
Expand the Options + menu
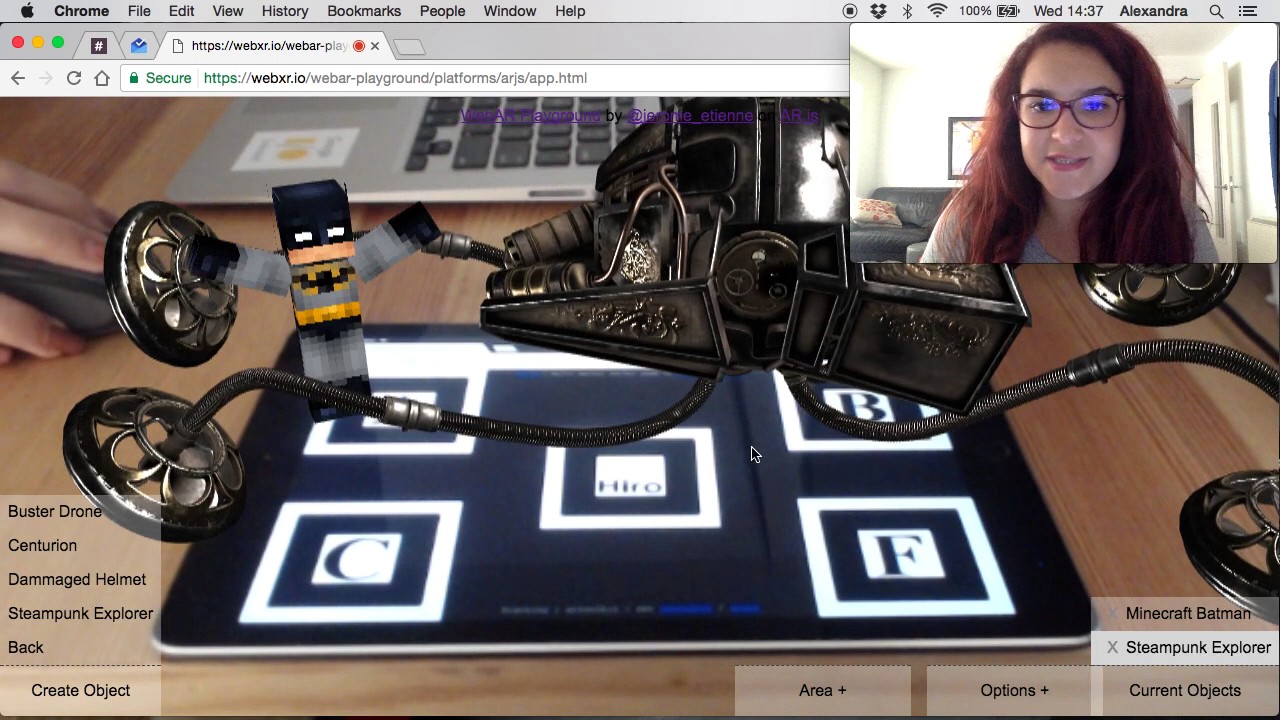pos(1015,690)
